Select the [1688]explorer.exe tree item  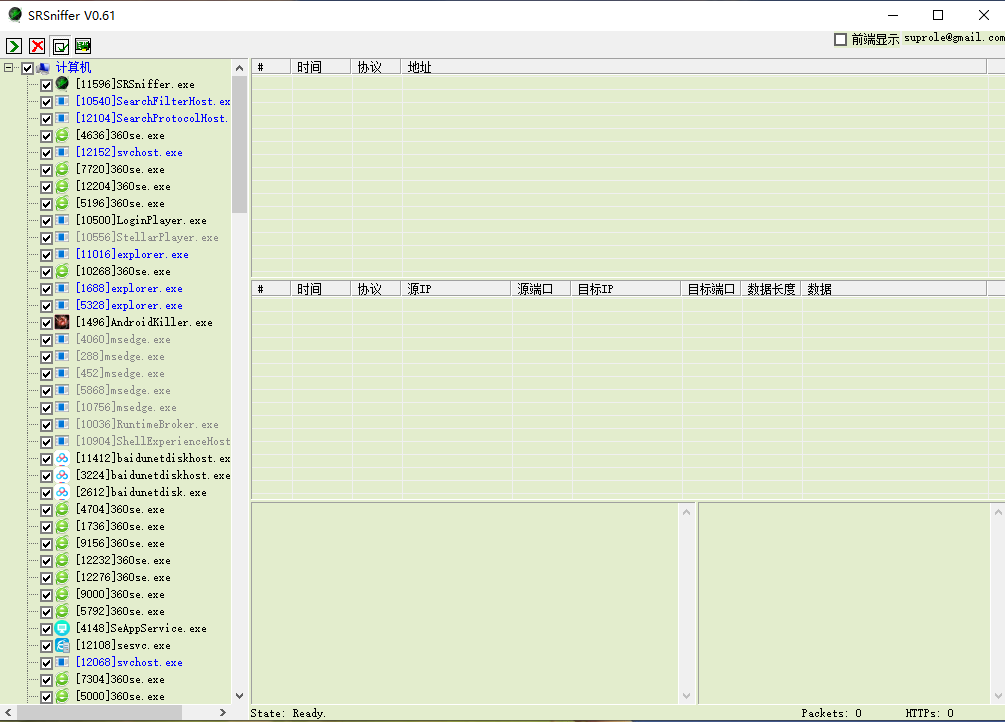129,288
